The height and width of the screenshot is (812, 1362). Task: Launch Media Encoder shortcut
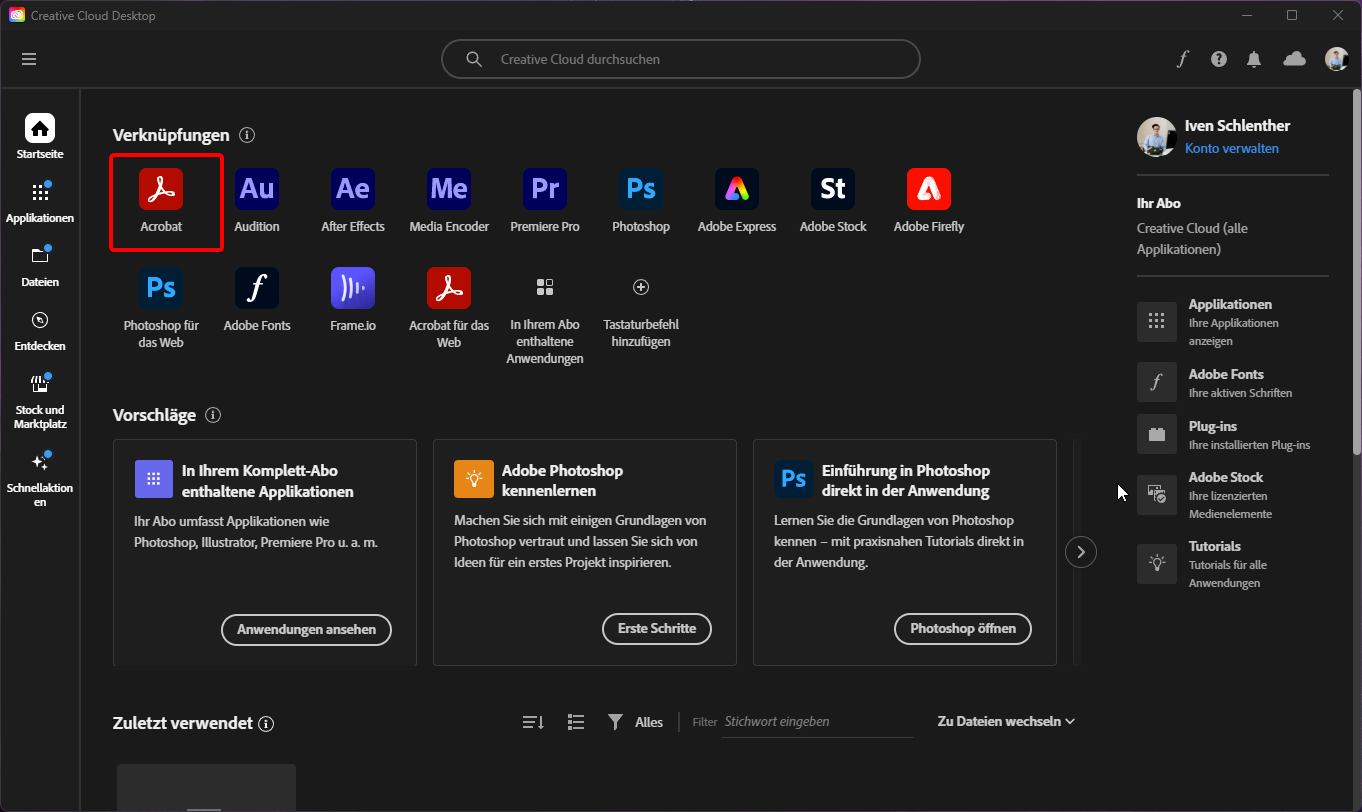449,189
